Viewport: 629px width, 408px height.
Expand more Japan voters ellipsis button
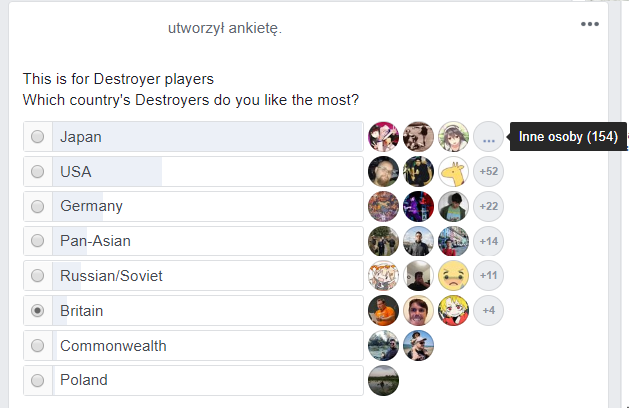[489, 137]
